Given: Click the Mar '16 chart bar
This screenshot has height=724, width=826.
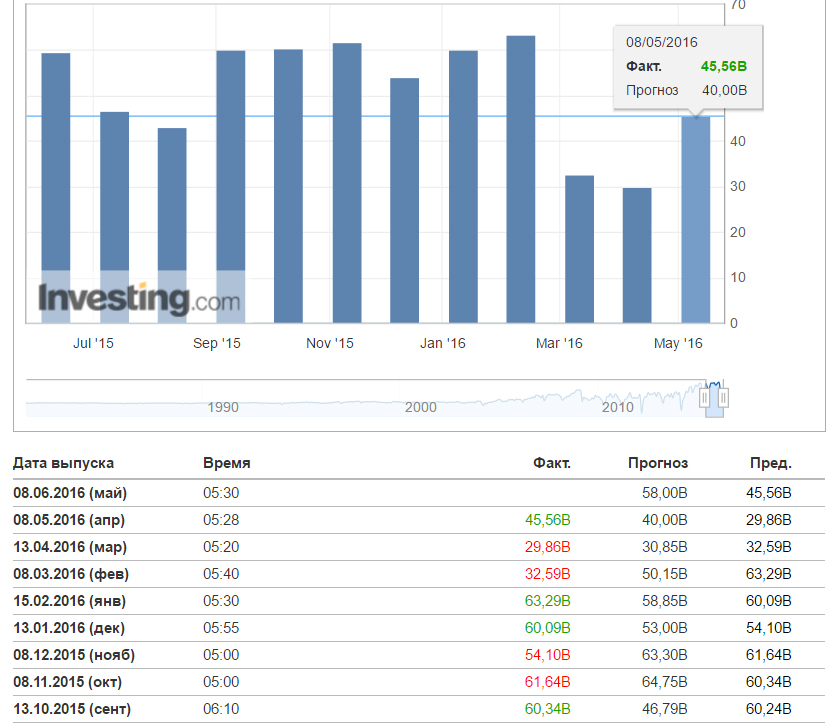Looking at the screenshot, I should (579, 250).
